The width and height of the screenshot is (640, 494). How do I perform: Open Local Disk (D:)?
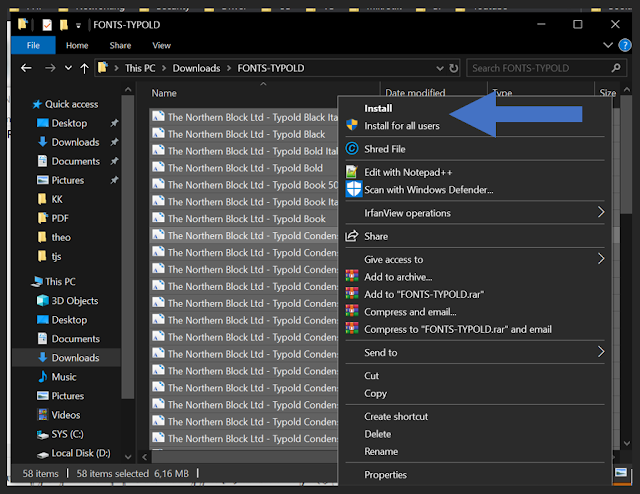(x=81, y=453)
